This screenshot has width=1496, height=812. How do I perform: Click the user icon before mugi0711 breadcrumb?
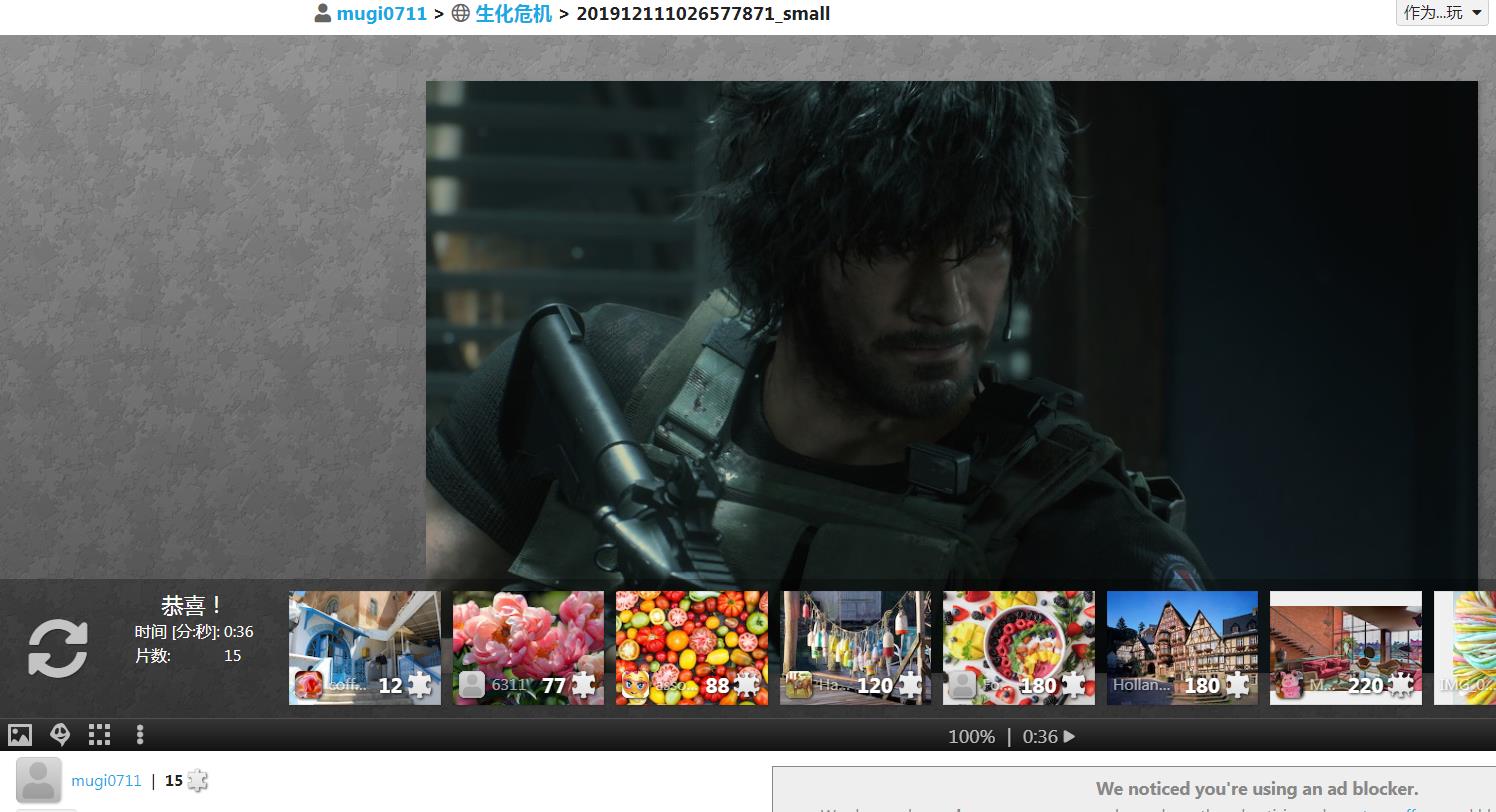pos(323,14)
